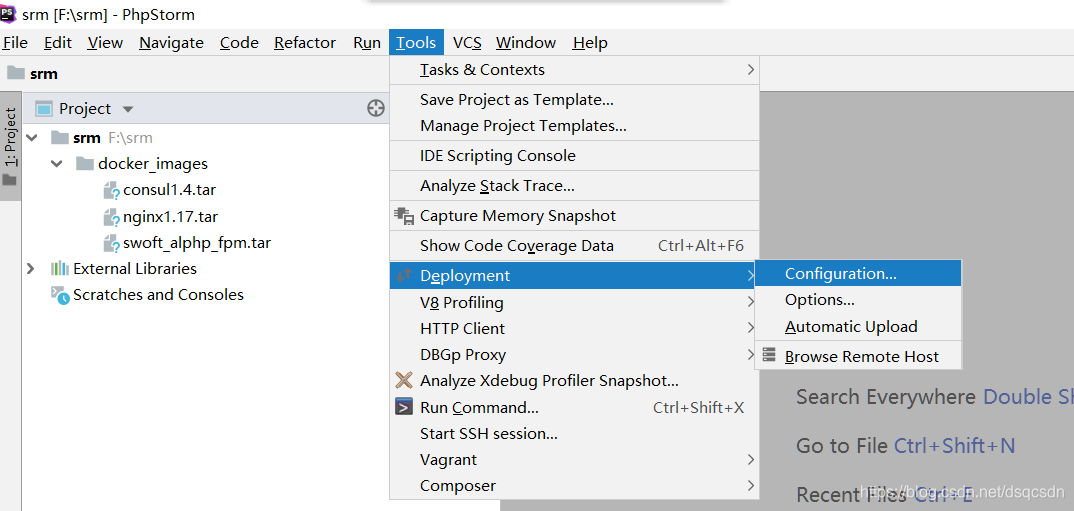
Task: Select the 1: Project side tab
Action: (10, 146)
